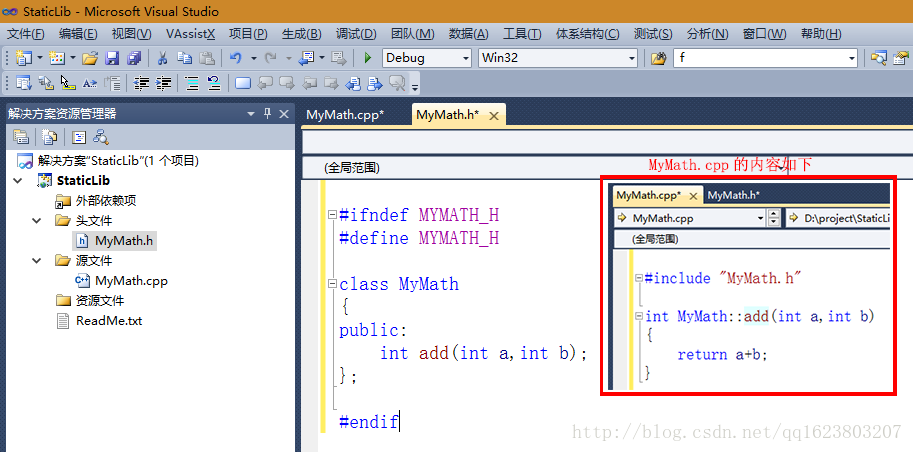Open the 视图(V) menu
The height and width of the screenshot is (452, 913).
coord(132,34)
